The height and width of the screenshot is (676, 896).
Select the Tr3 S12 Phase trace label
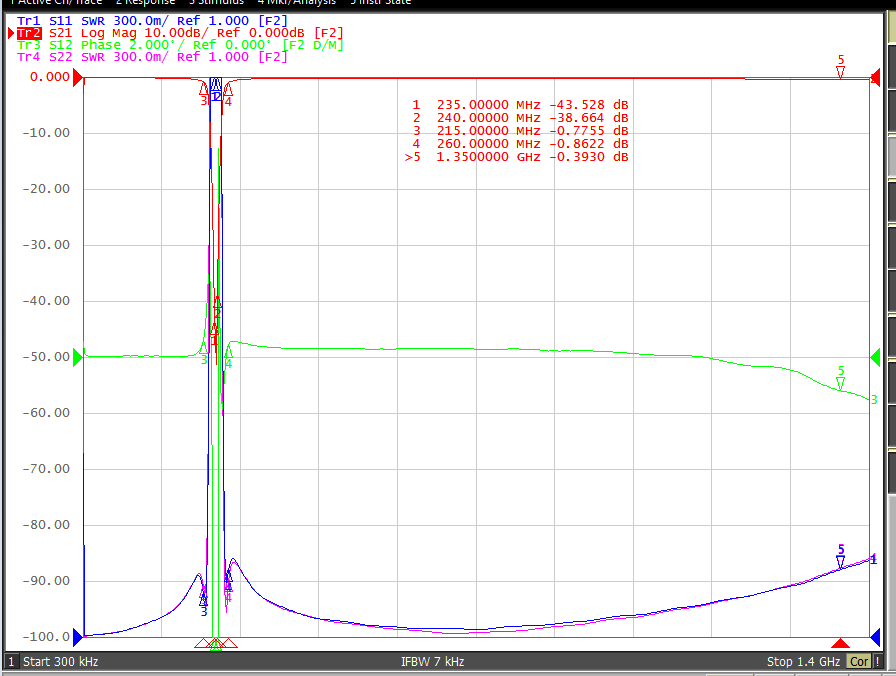click(x=180, y=45)
